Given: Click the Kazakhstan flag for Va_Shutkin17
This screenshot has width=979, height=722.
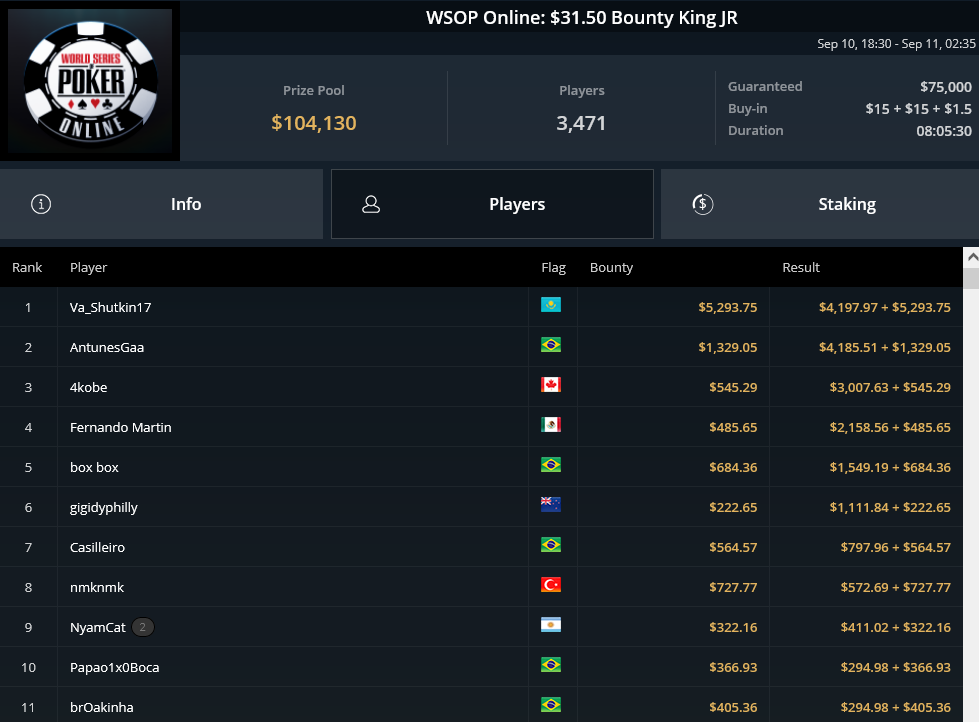Looking at the screenshot, I should 551,305.
